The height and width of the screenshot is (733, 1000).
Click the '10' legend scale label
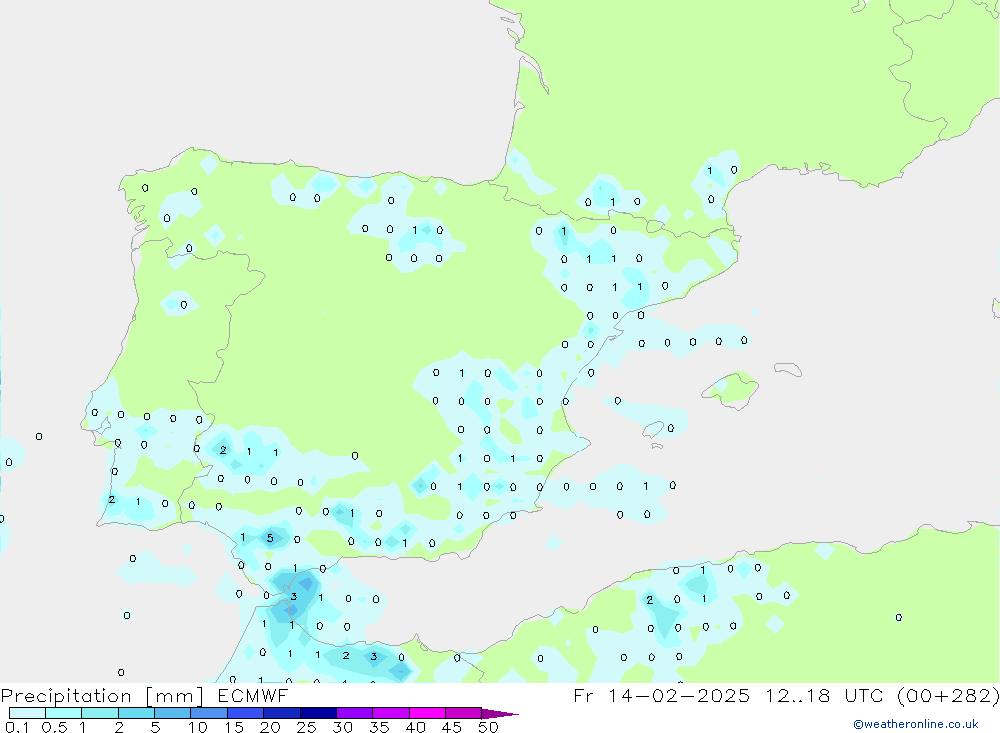click(198, 727)
